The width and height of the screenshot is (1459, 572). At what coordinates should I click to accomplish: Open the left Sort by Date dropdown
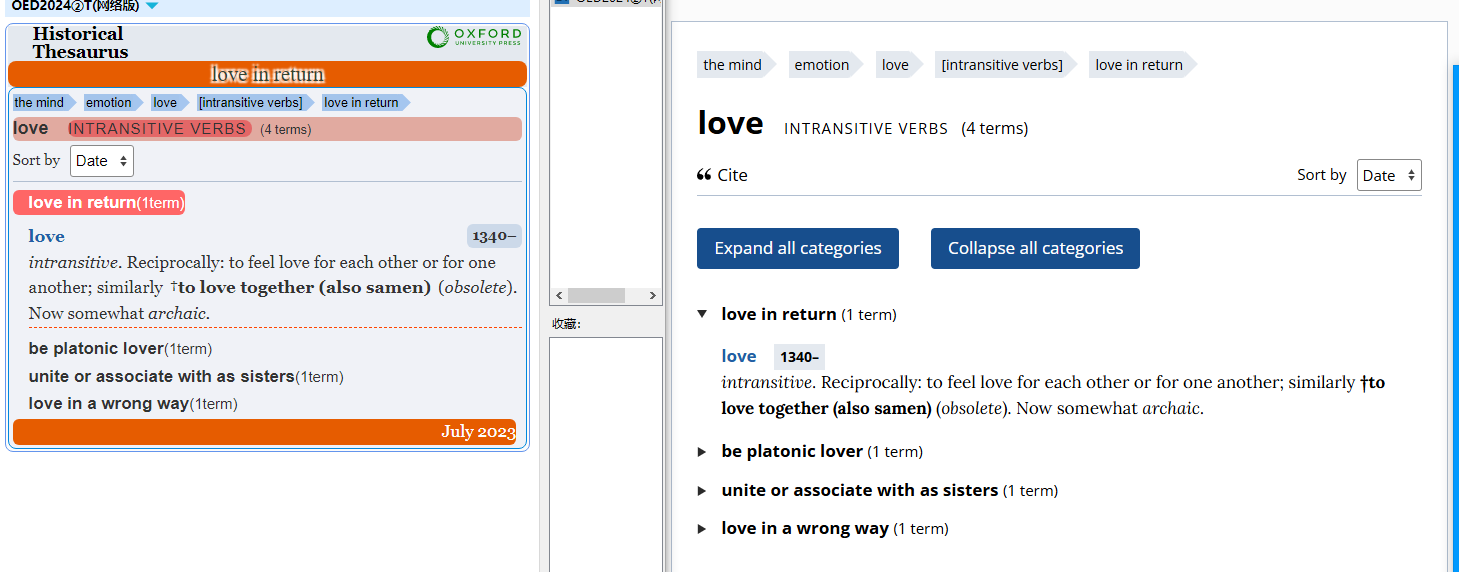click(102, 161)
